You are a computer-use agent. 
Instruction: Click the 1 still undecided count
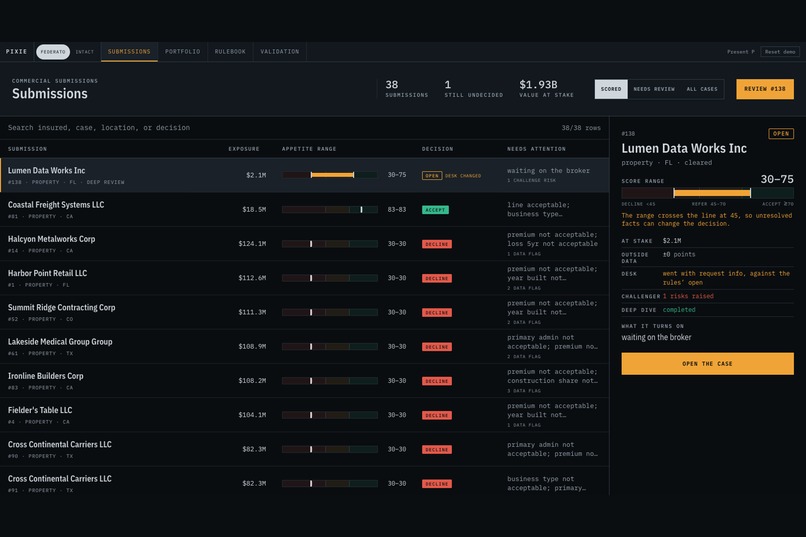(447, 85)
